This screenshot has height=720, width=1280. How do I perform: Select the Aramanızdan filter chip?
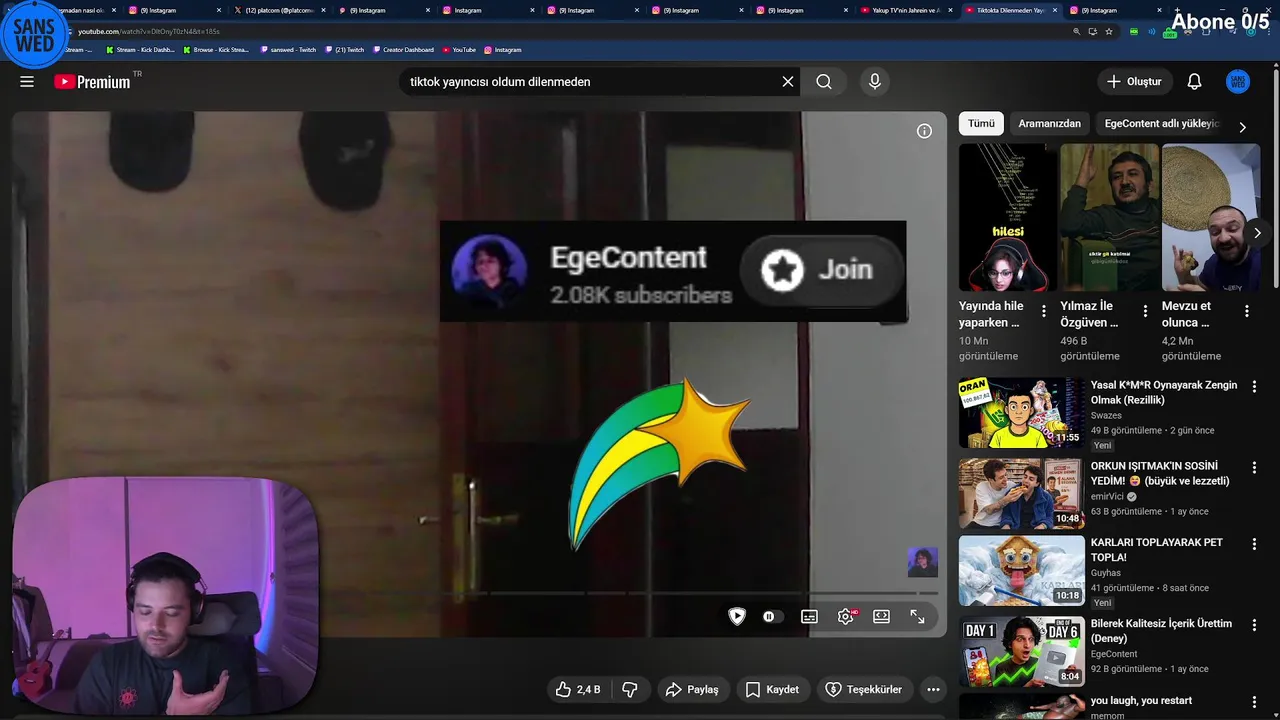tap(1049, 123)
